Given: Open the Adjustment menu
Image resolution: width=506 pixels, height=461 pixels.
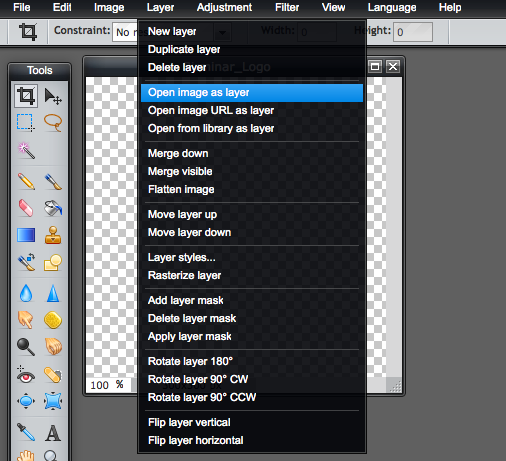Looking at the screenshot, I should click(x=224, y=7).
